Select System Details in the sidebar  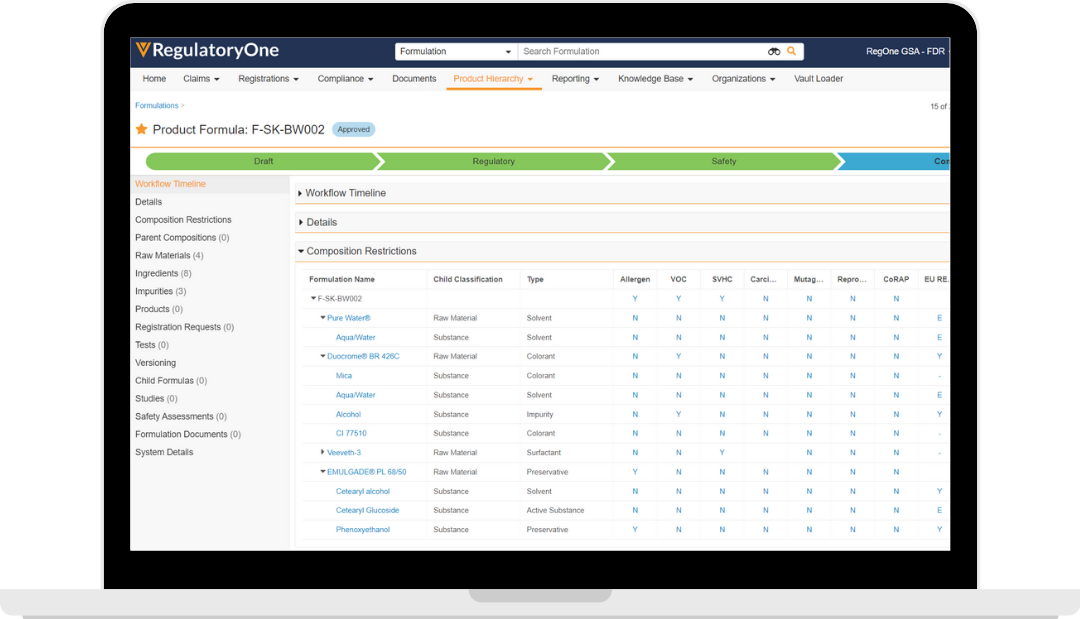164,452
